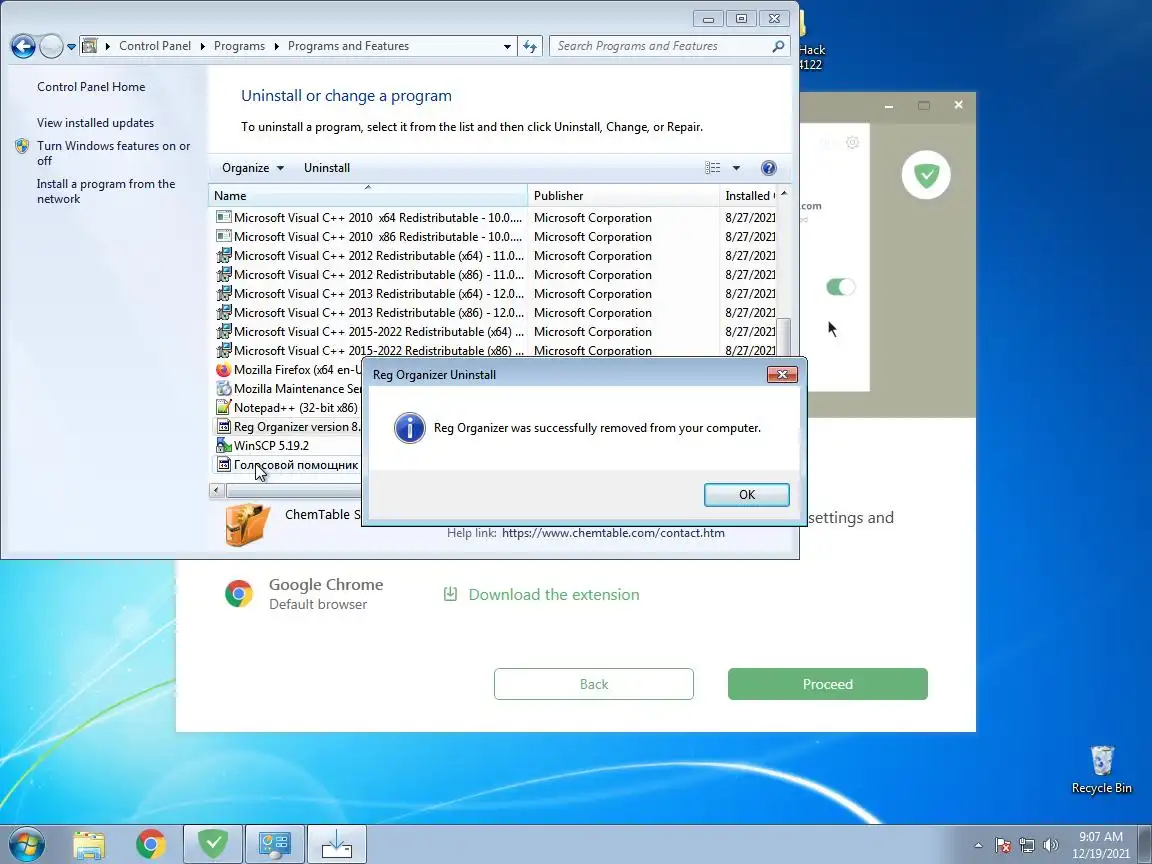
Task: Click Download the extension link
Action: point(542,594)
